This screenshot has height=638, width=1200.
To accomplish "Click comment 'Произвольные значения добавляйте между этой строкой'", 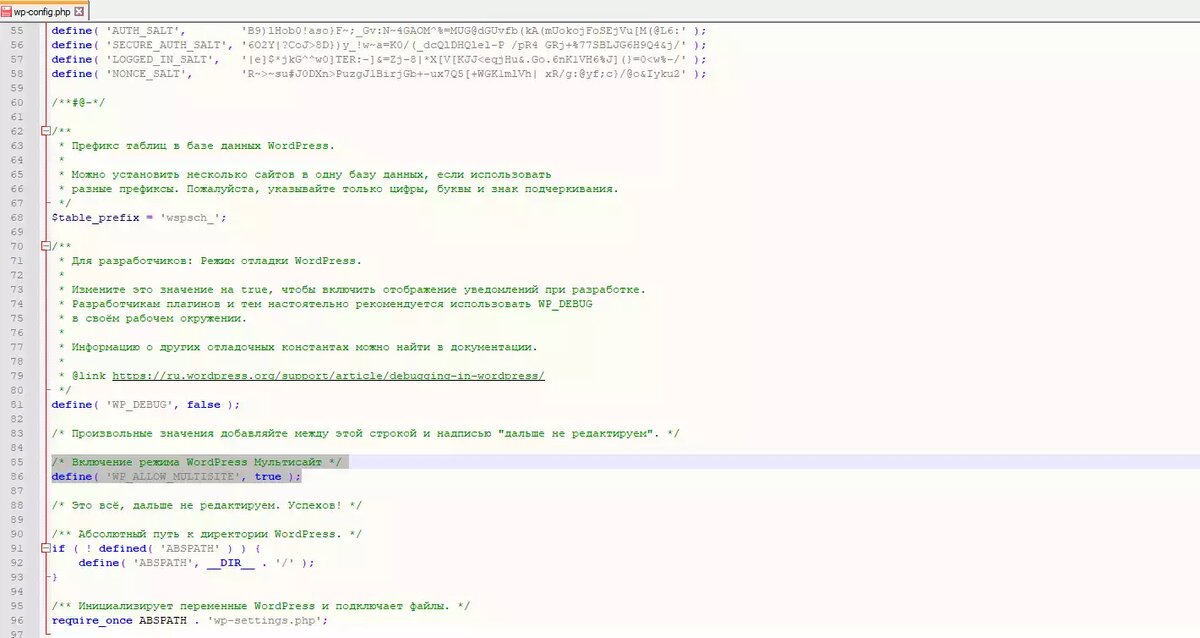I will coord(366,433).
